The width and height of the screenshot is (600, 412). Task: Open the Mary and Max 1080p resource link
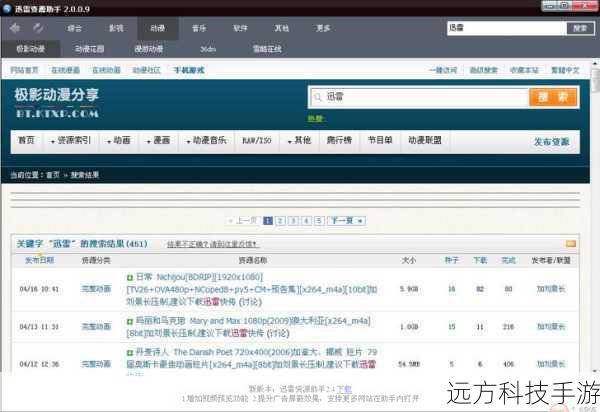click(248, 327)
